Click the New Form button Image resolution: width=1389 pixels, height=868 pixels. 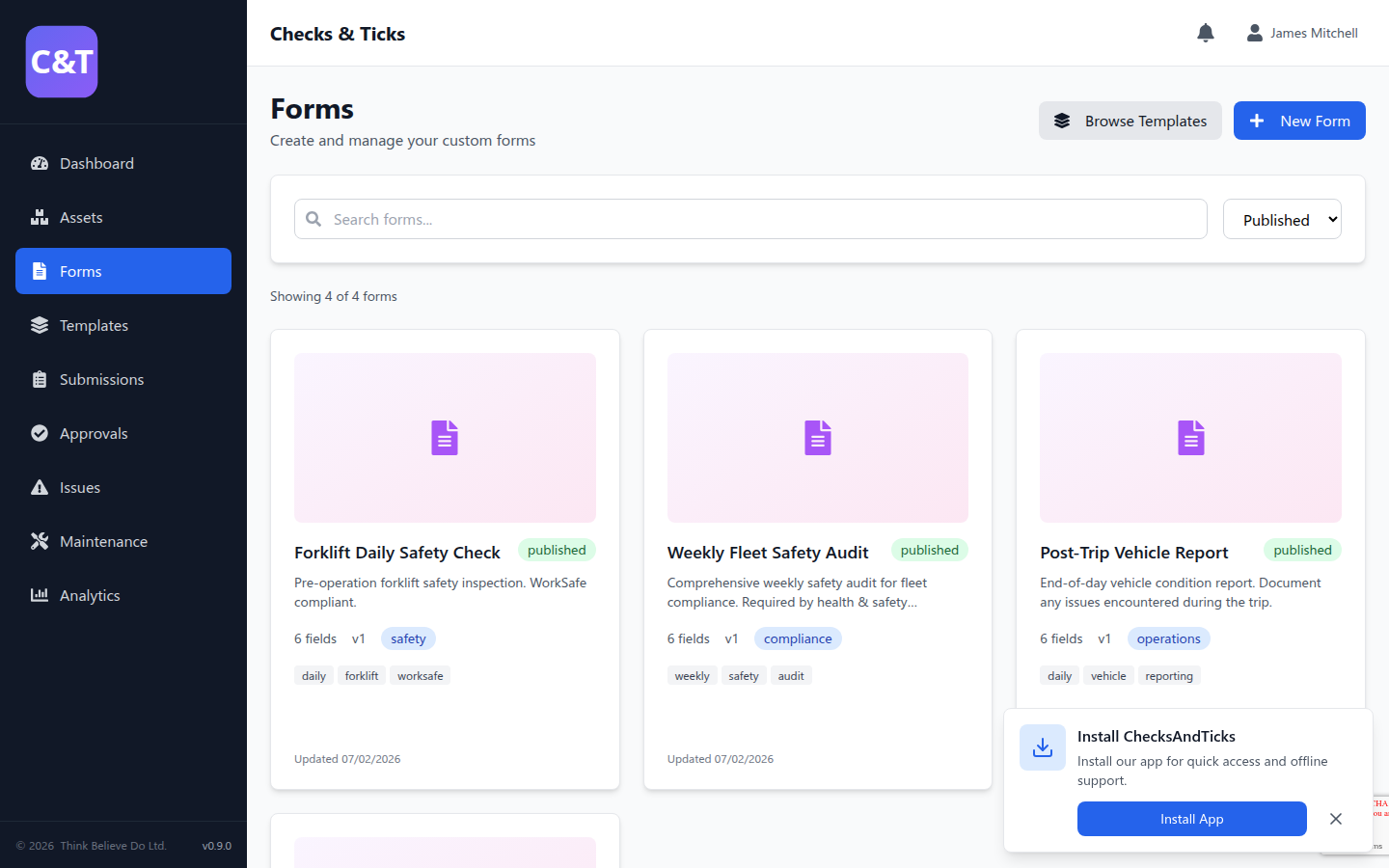coord(1299,121)
